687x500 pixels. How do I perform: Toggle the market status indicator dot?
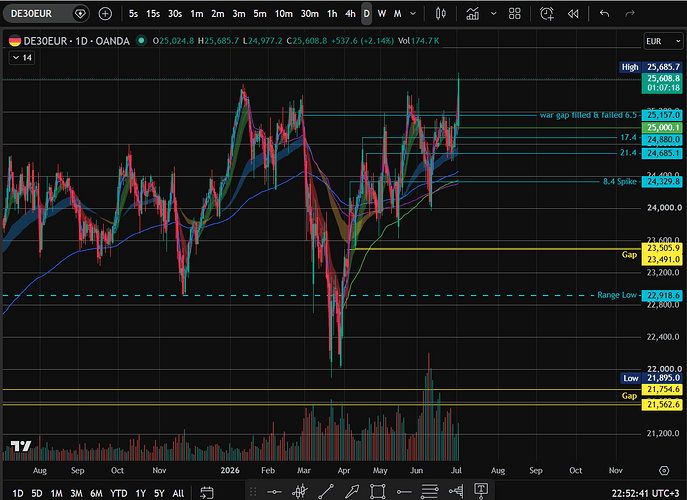point(141,41)
